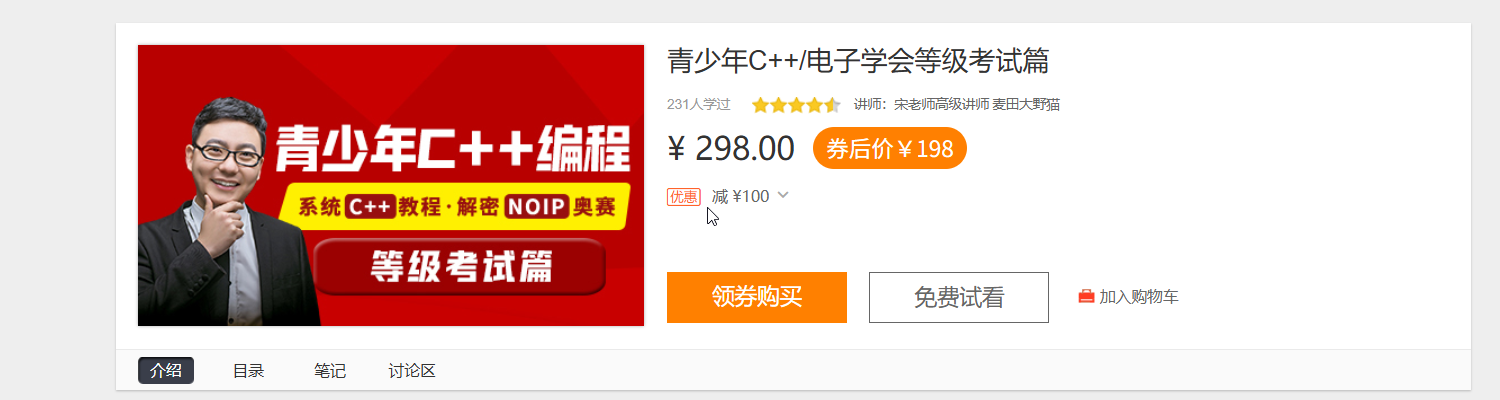Expand the 减 ¥100 coupon chevron
The width and height of the screenshot is (1500, 400).
pos(783,195)
